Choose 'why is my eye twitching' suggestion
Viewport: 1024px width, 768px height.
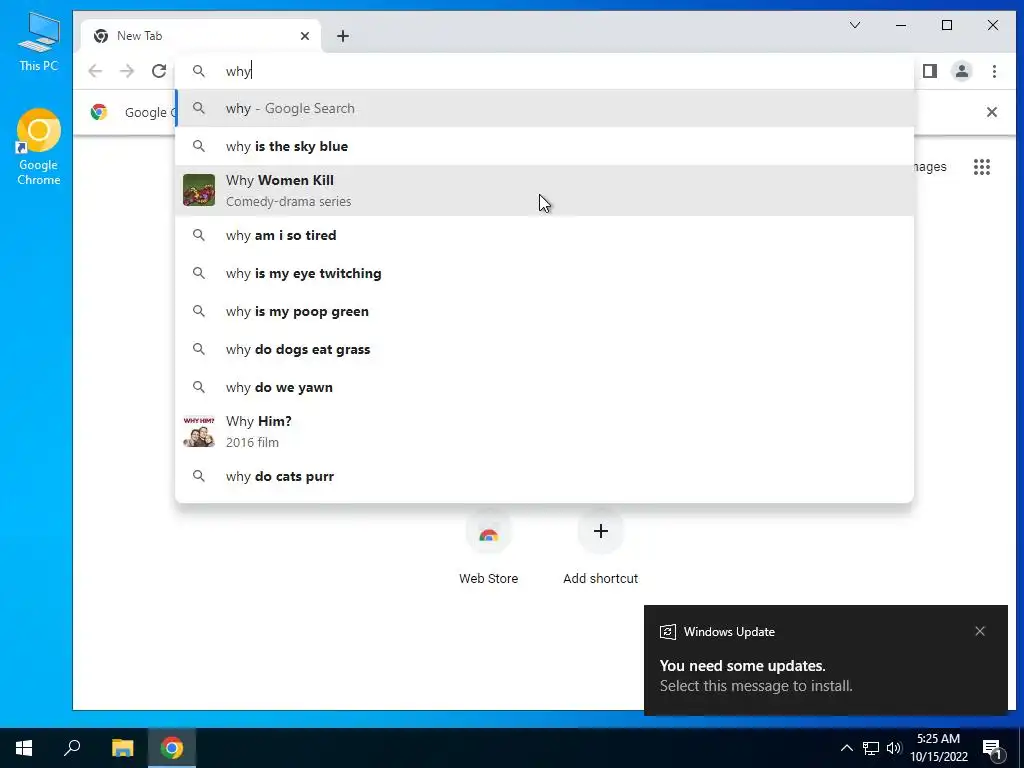tap(544, 273)
